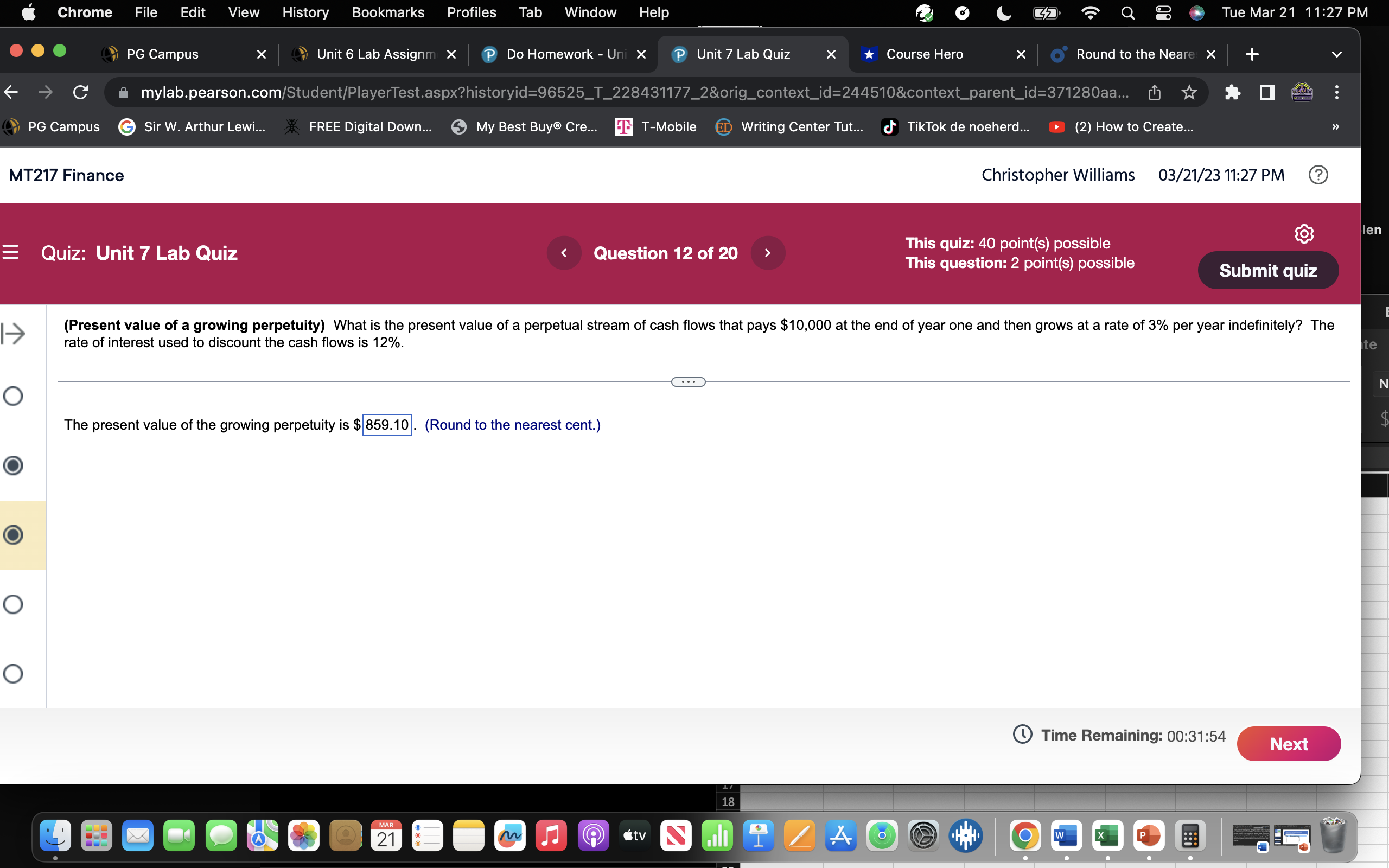1389x868 pixels.
Task: Open the Chrome extensions puzzle icon
Action: point(1233,92)
